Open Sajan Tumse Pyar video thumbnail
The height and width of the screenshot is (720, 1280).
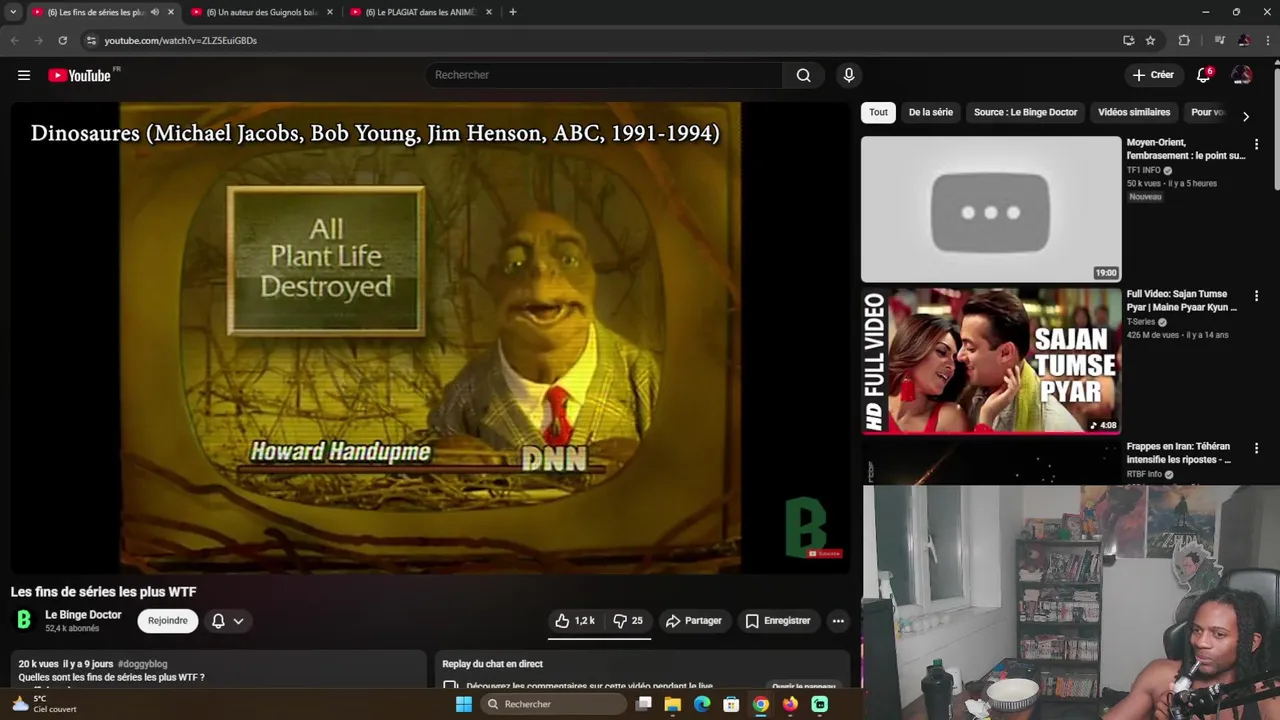click(x=991, y=361)
